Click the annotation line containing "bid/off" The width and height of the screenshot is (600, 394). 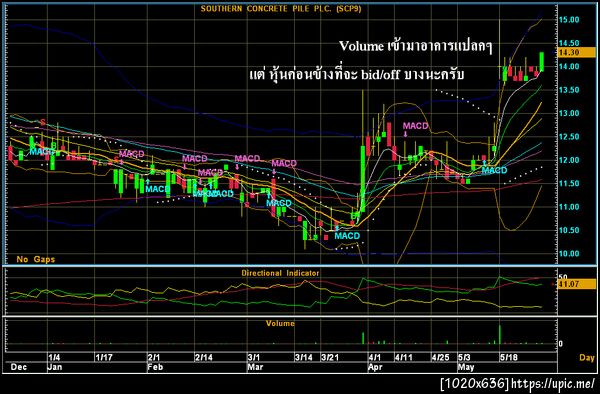click(357, 74)
